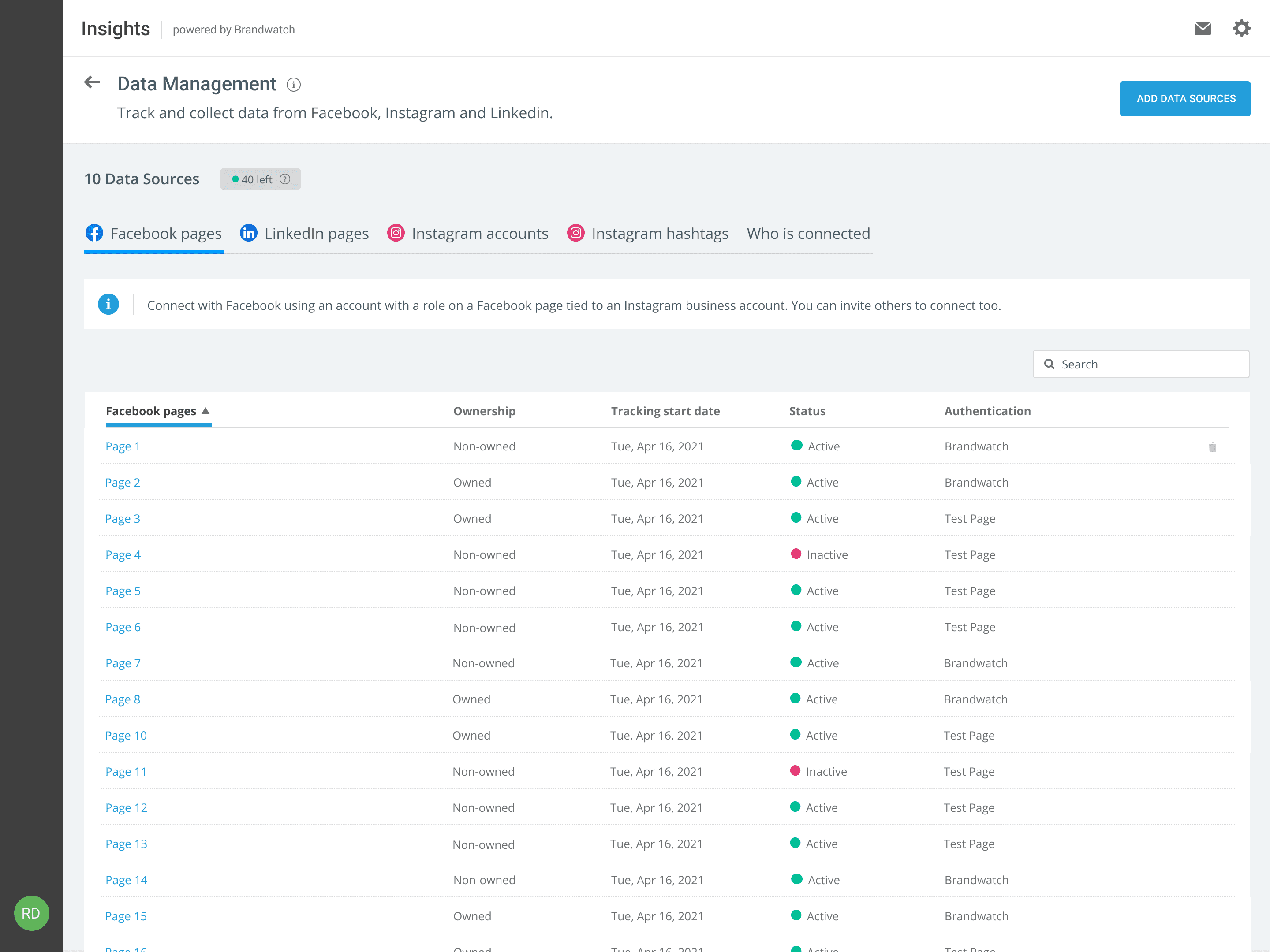Select the blue info banner icon
1270x952 pixels.
(x=108, y=304)
